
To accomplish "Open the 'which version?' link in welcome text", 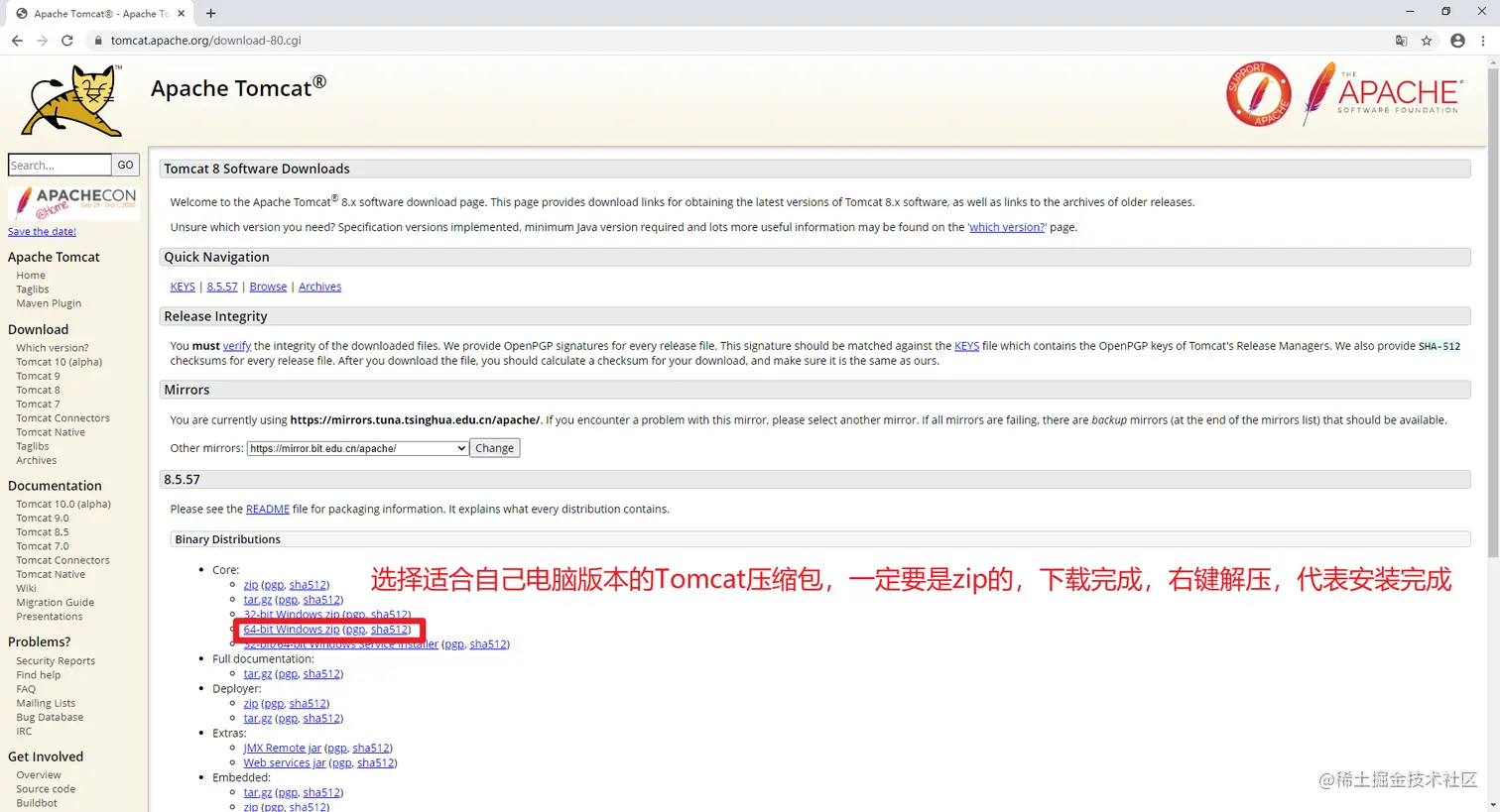I will coord(1007,227).
